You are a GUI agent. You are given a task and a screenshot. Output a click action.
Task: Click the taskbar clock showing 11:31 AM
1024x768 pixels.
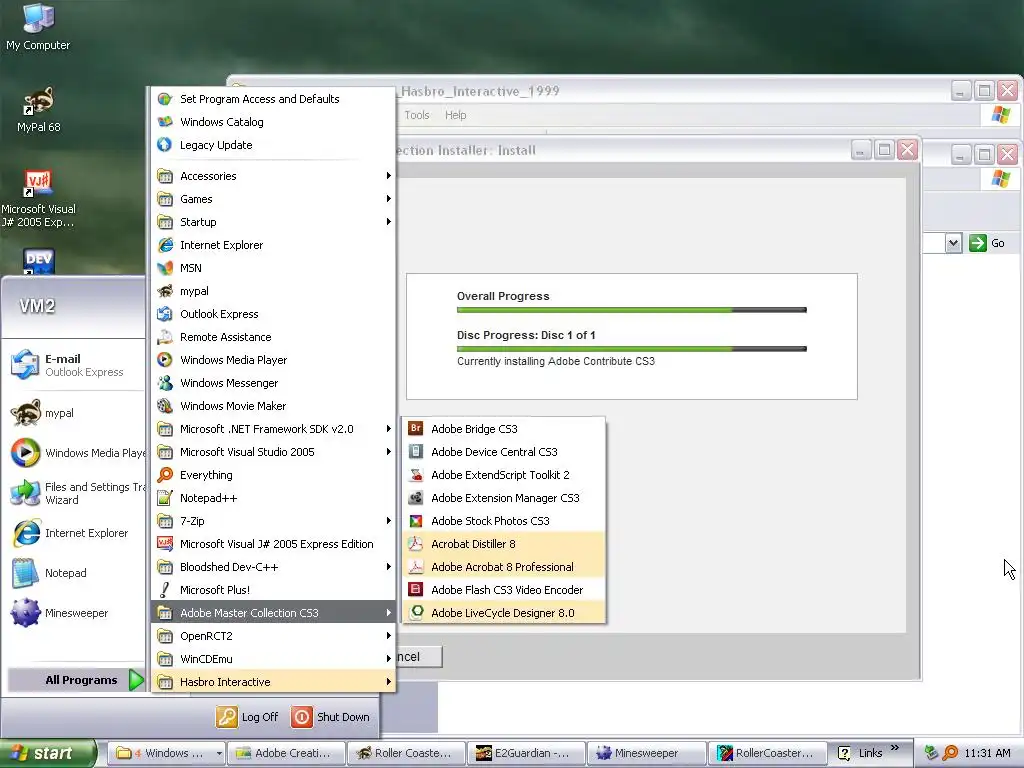point(987,753)
